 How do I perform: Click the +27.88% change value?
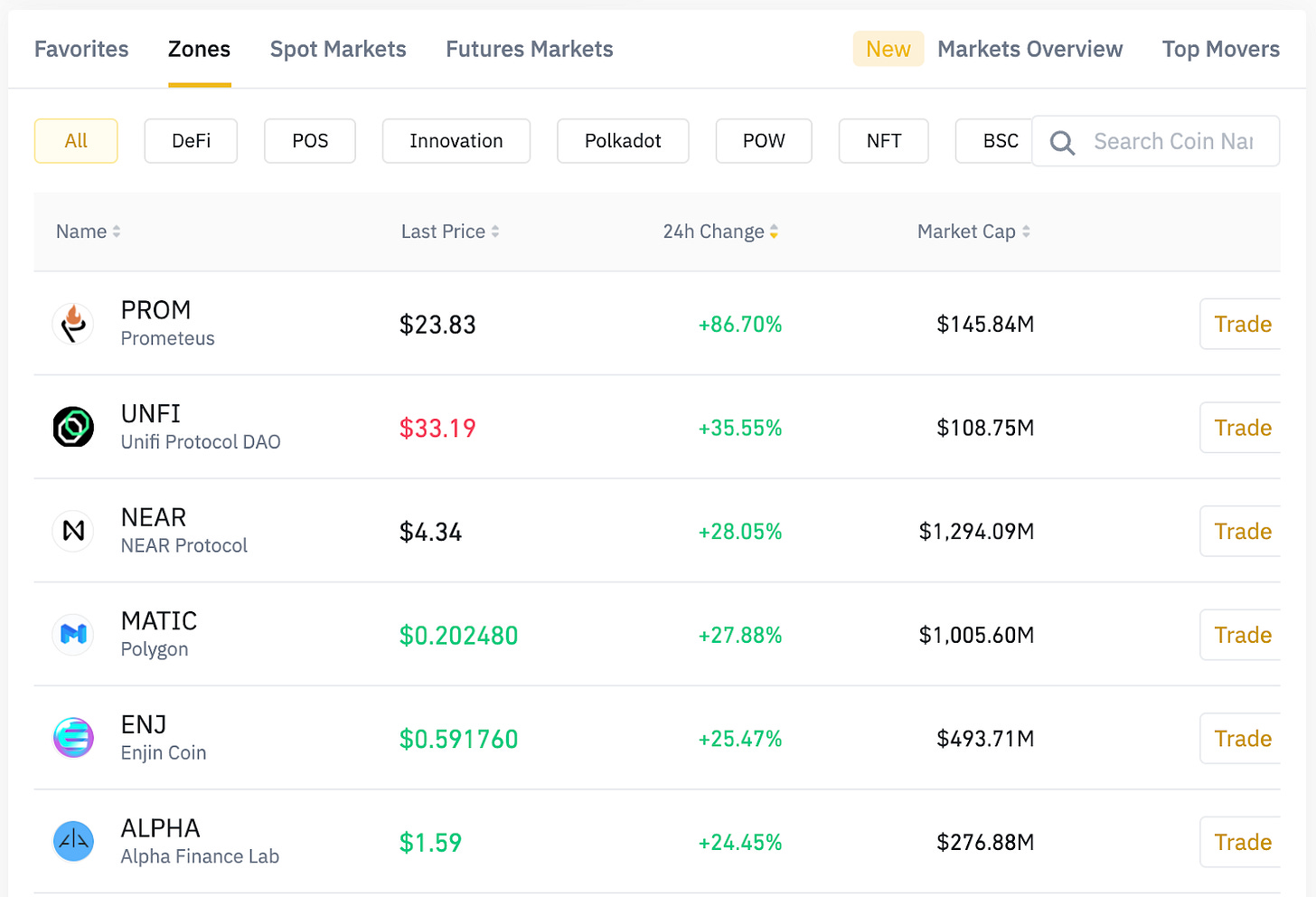pos(740,635)
